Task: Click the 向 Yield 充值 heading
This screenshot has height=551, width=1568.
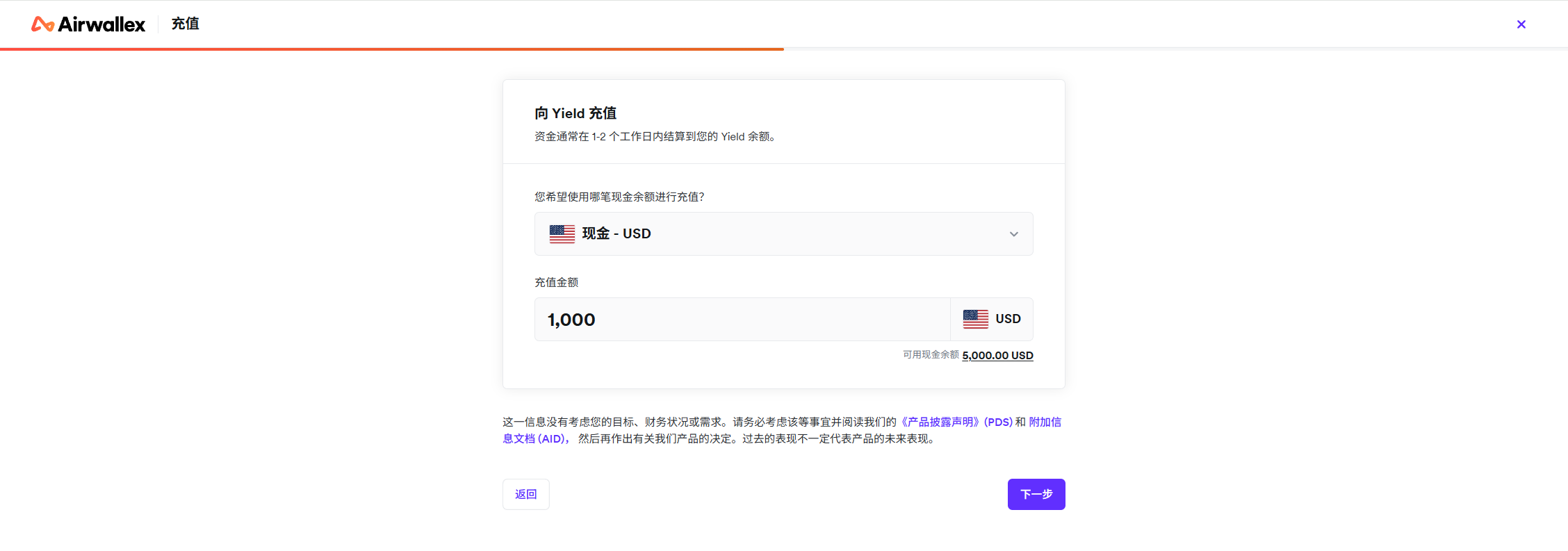Action: (x=575, y=113)
